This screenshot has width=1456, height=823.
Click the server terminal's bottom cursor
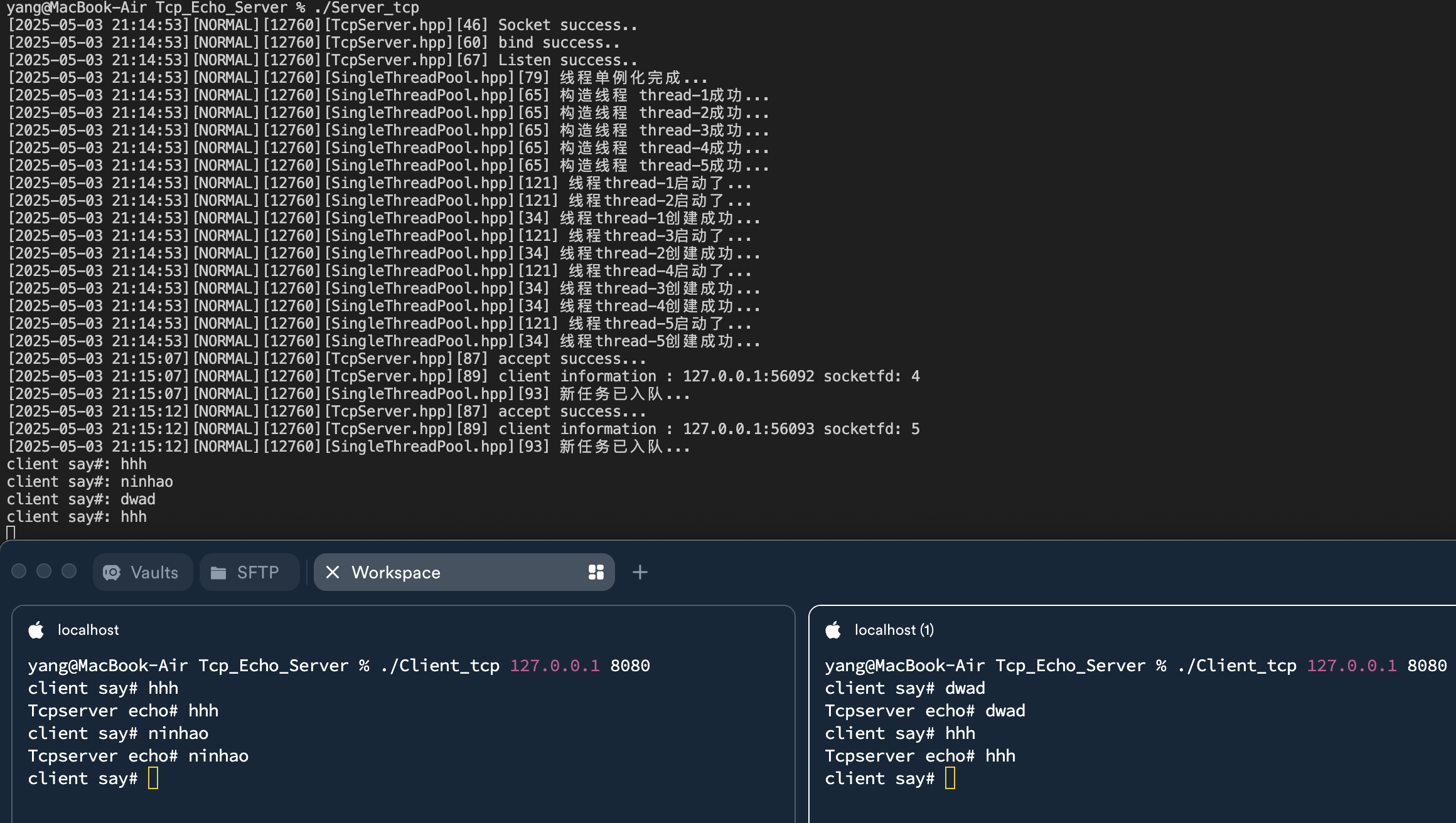click(x=11, y=533)
